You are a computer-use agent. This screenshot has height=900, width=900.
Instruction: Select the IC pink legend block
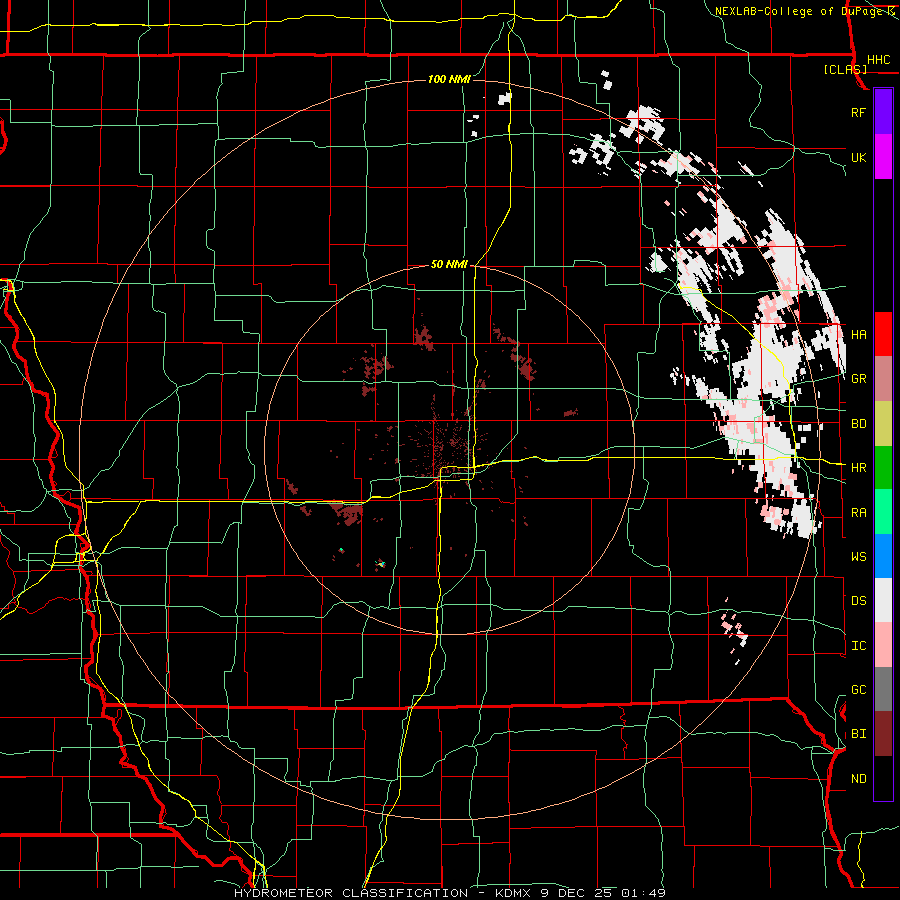pos(883,645)
